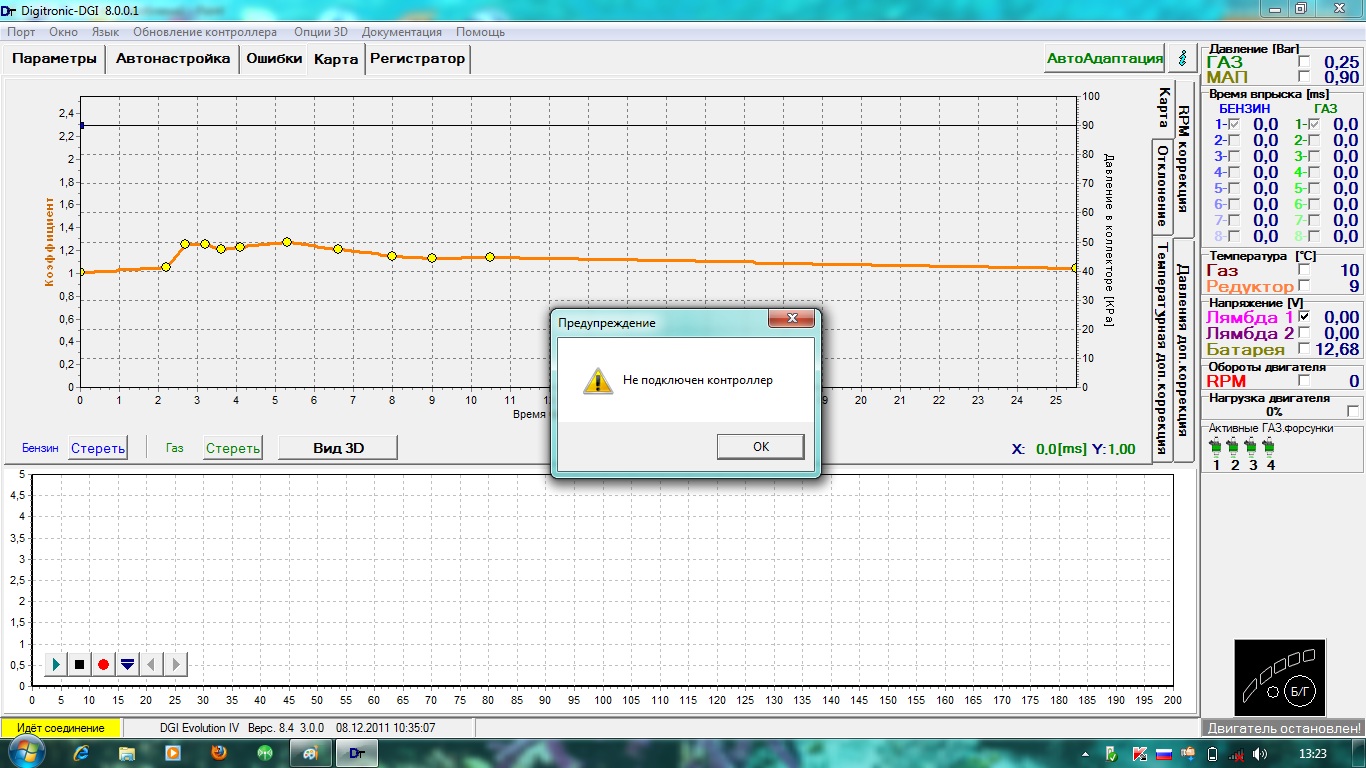Select the vertical Отклонение tab
This screenshot has width=1366, height=768.
pos(1162,185)
